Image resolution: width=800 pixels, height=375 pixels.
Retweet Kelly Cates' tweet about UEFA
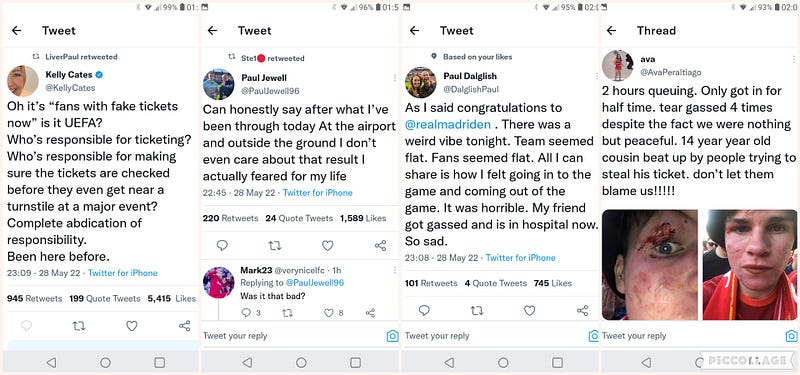pos(79,326)
